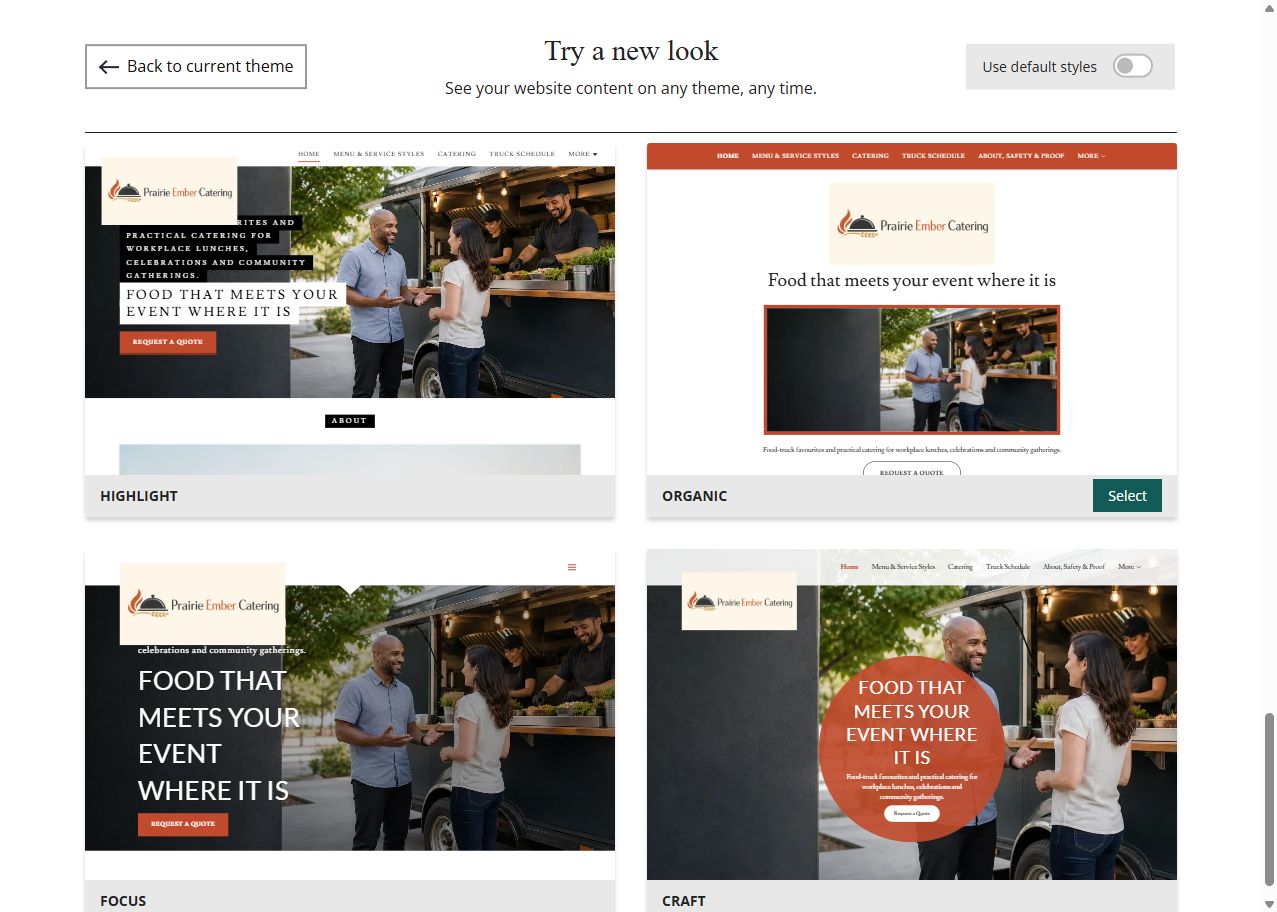Click the Try a new look heading

click(x=631, y=51)
